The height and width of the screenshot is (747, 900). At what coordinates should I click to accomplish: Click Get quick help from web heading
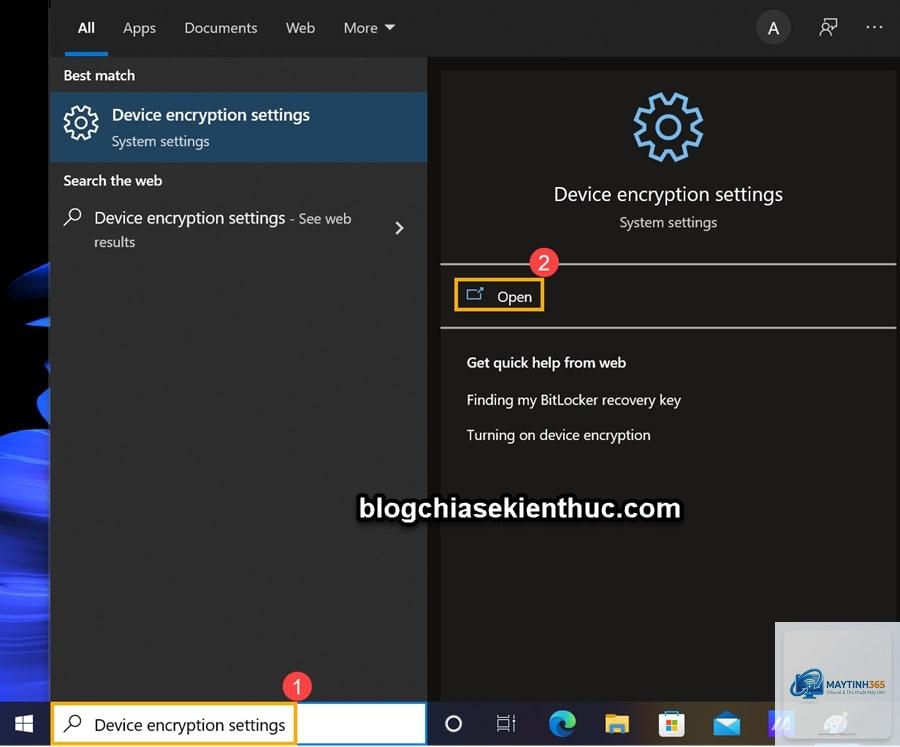click(546, 363)
